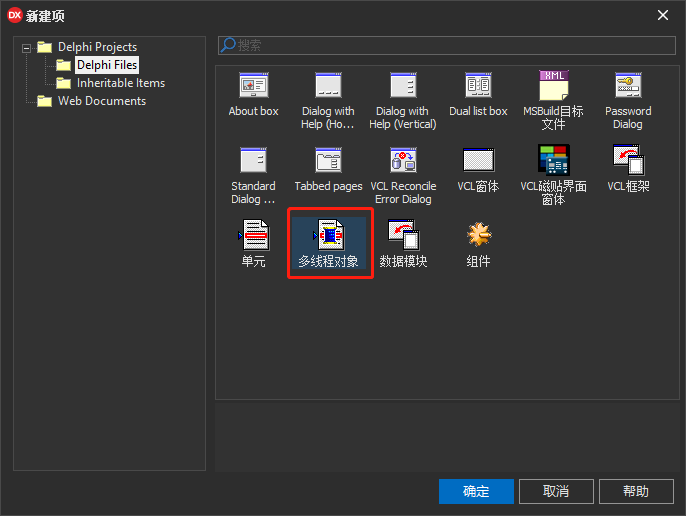
Task: Select the Password Dialog icon
Action: pos(628,85)
